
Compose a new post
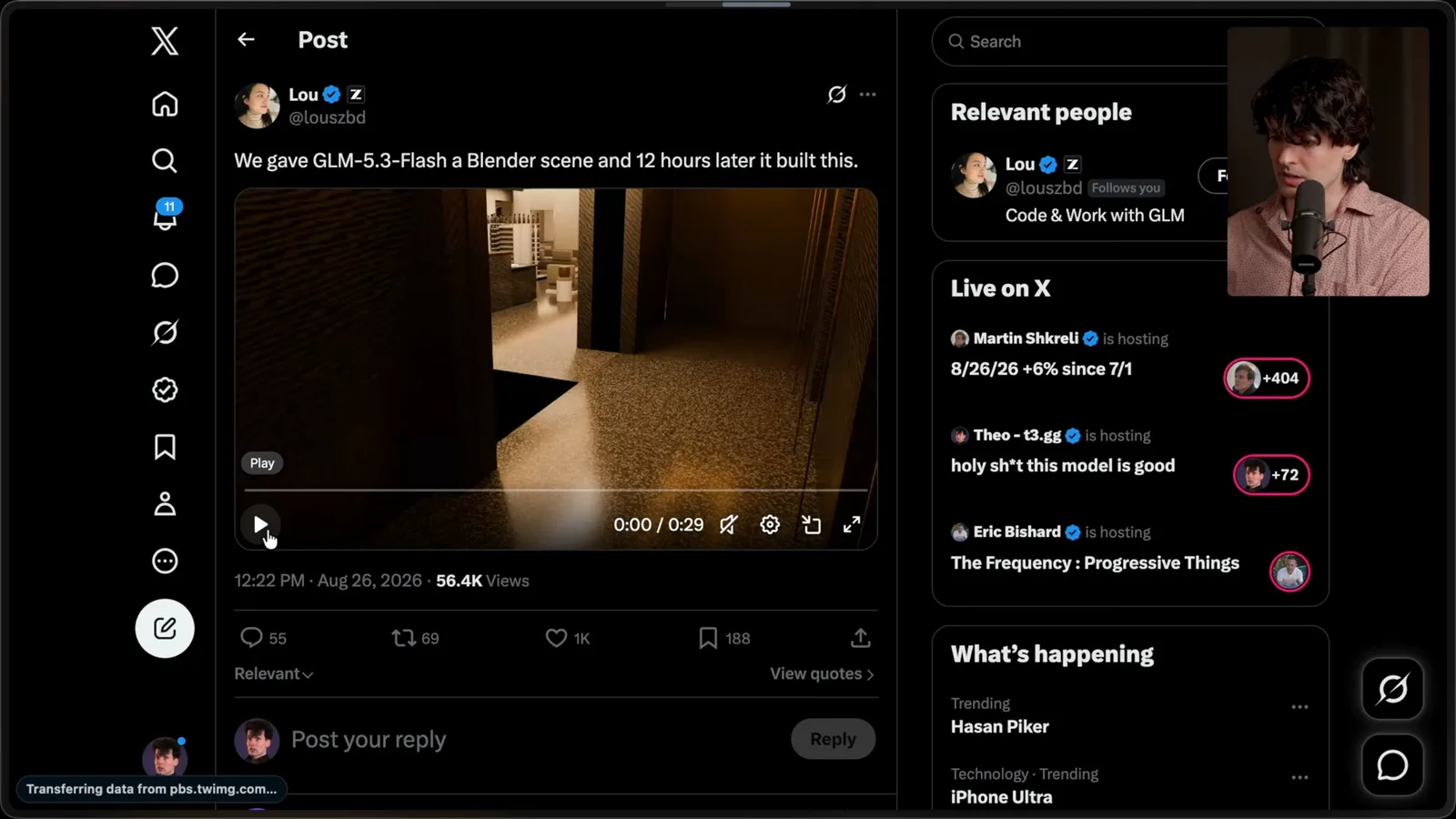pos(165,628)
